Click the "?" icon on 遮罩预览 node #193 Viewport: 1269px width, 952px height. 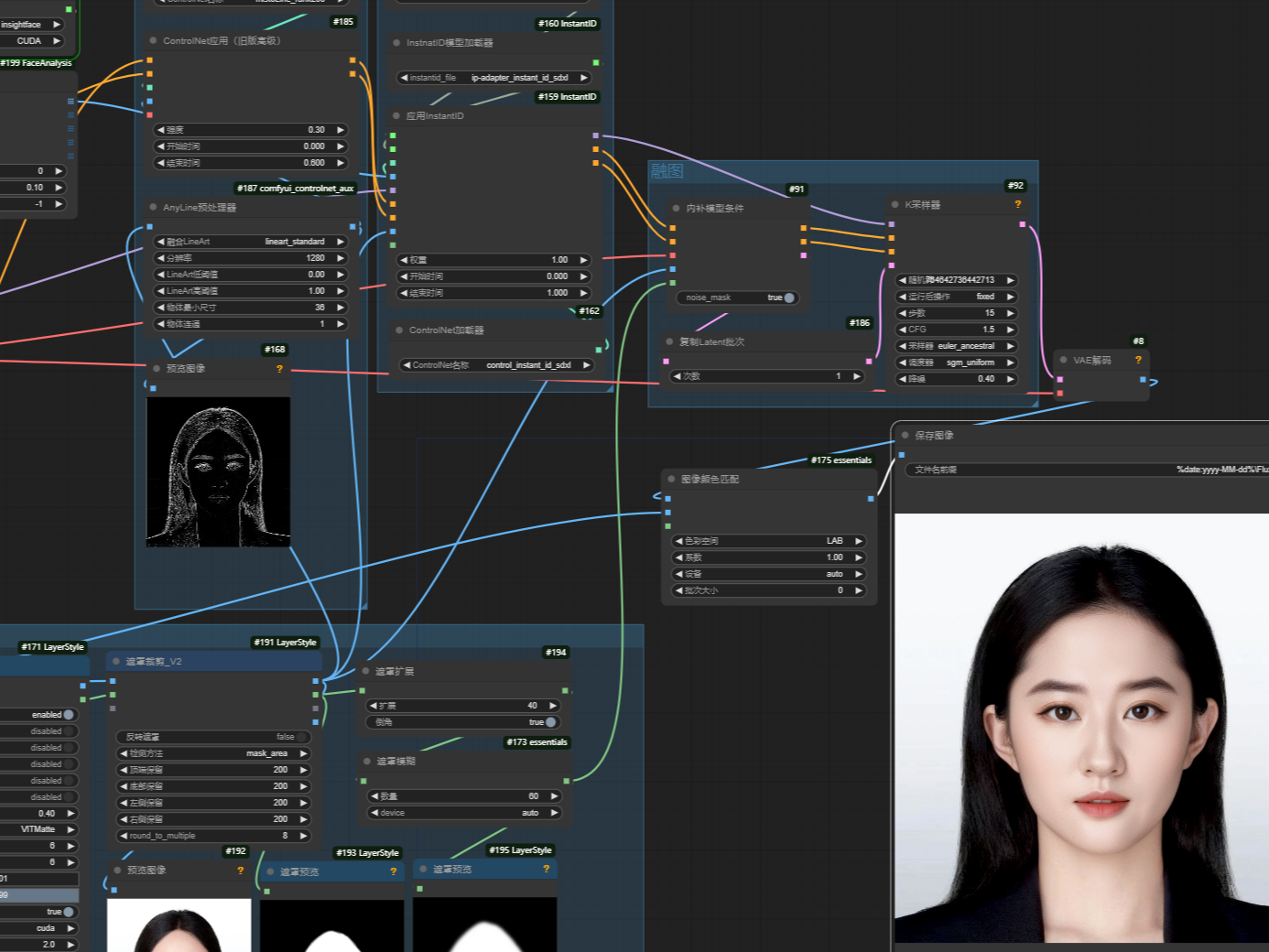click(x=394, y=871)
